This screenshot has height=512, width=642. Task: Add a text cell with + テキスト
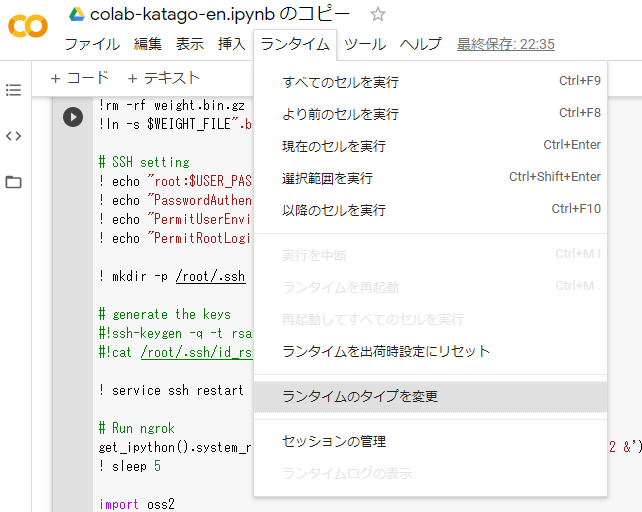163,78
